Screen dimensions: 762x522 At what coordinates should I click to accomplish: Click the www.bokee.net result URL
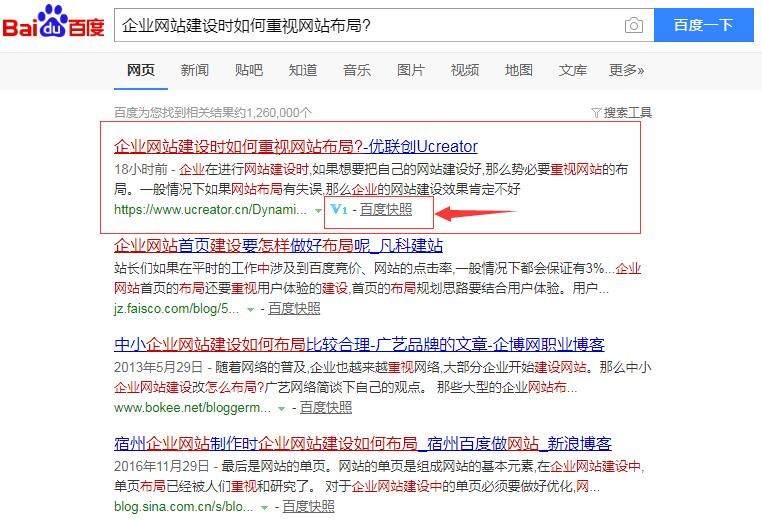pyautogui.click(x=192, y=408)
